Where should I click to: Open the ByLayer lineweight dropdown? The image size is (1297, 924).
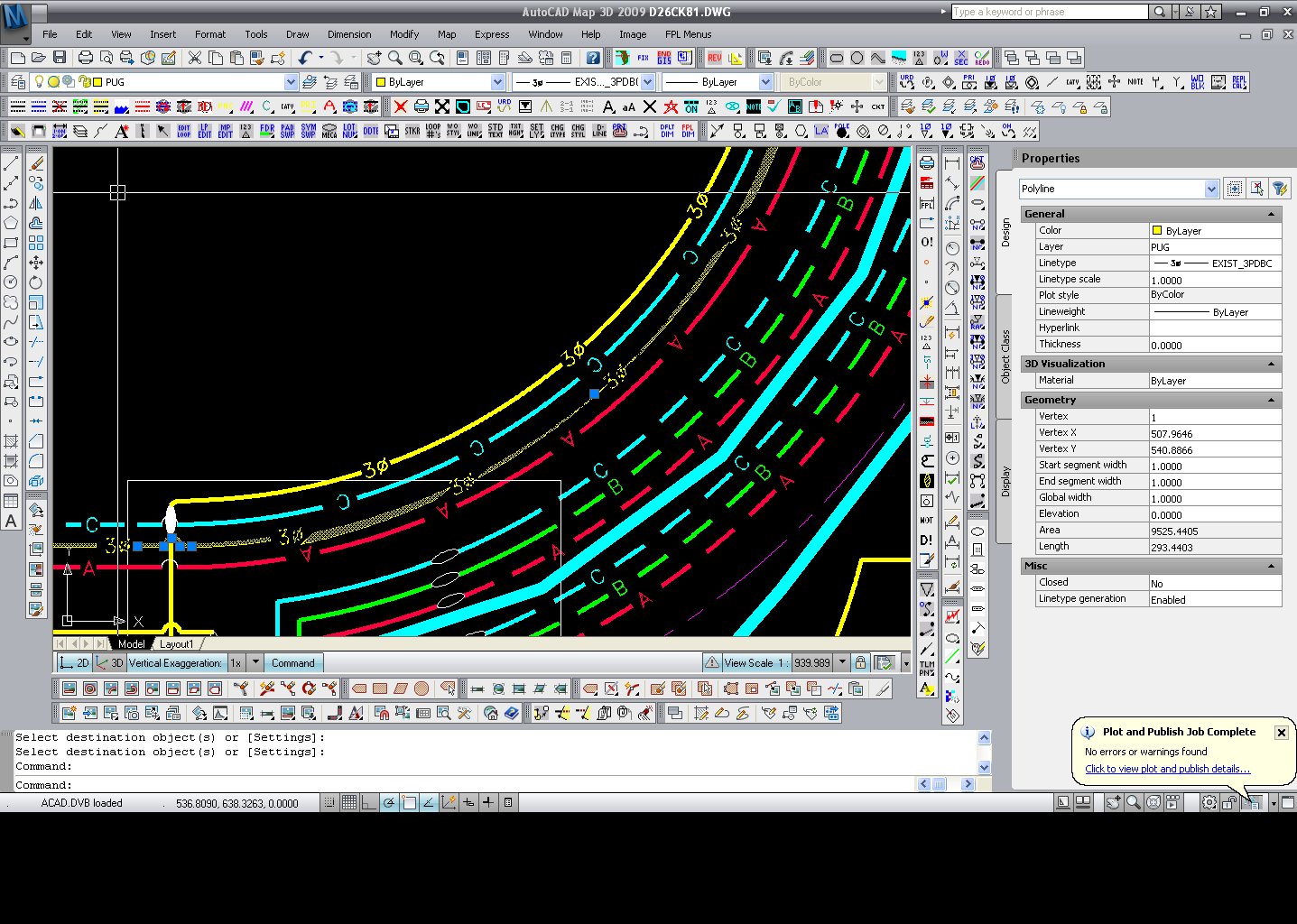click(765, 82)
